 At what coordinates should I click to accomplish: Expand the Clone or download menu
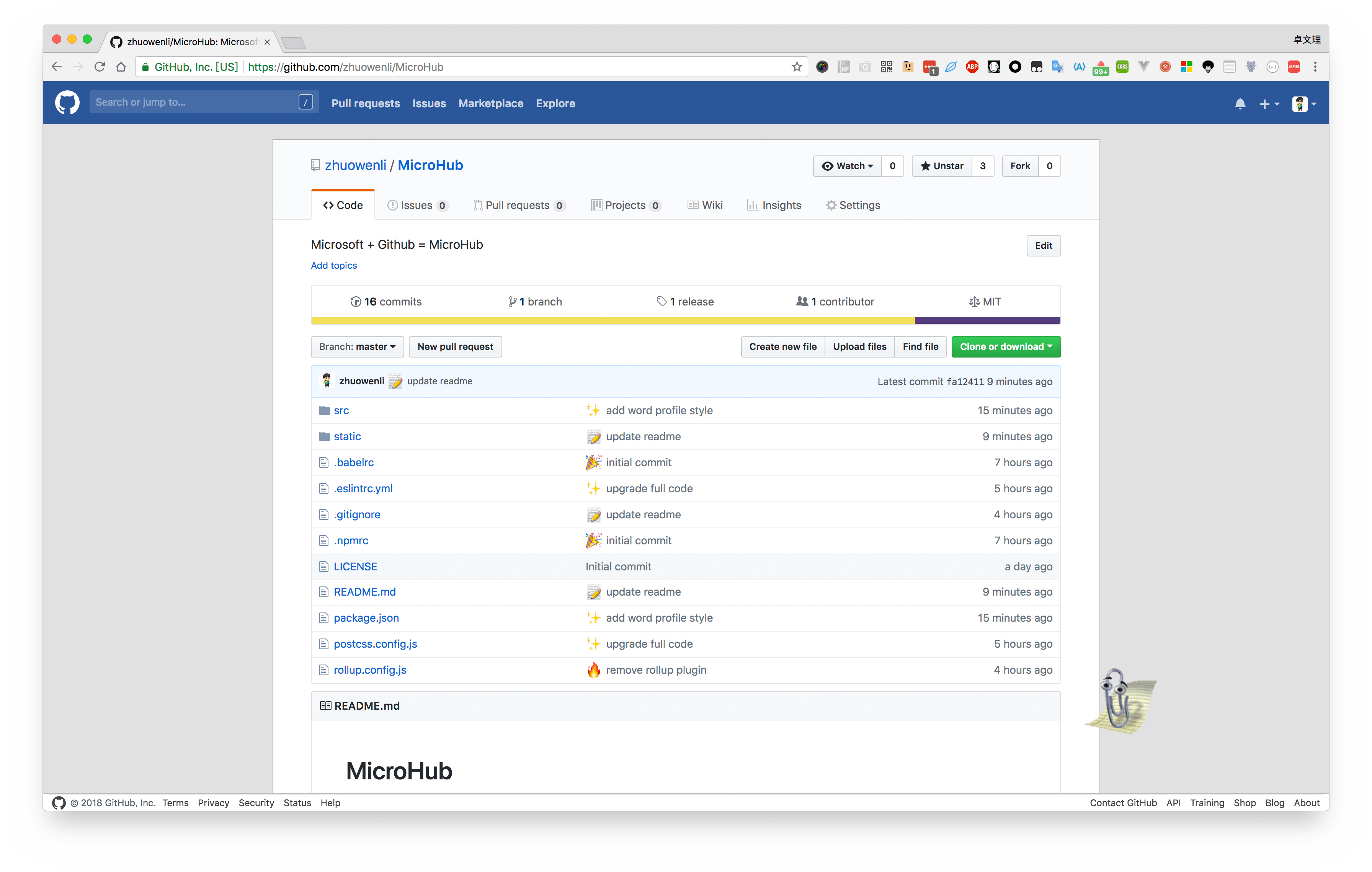click(1006, 347)
